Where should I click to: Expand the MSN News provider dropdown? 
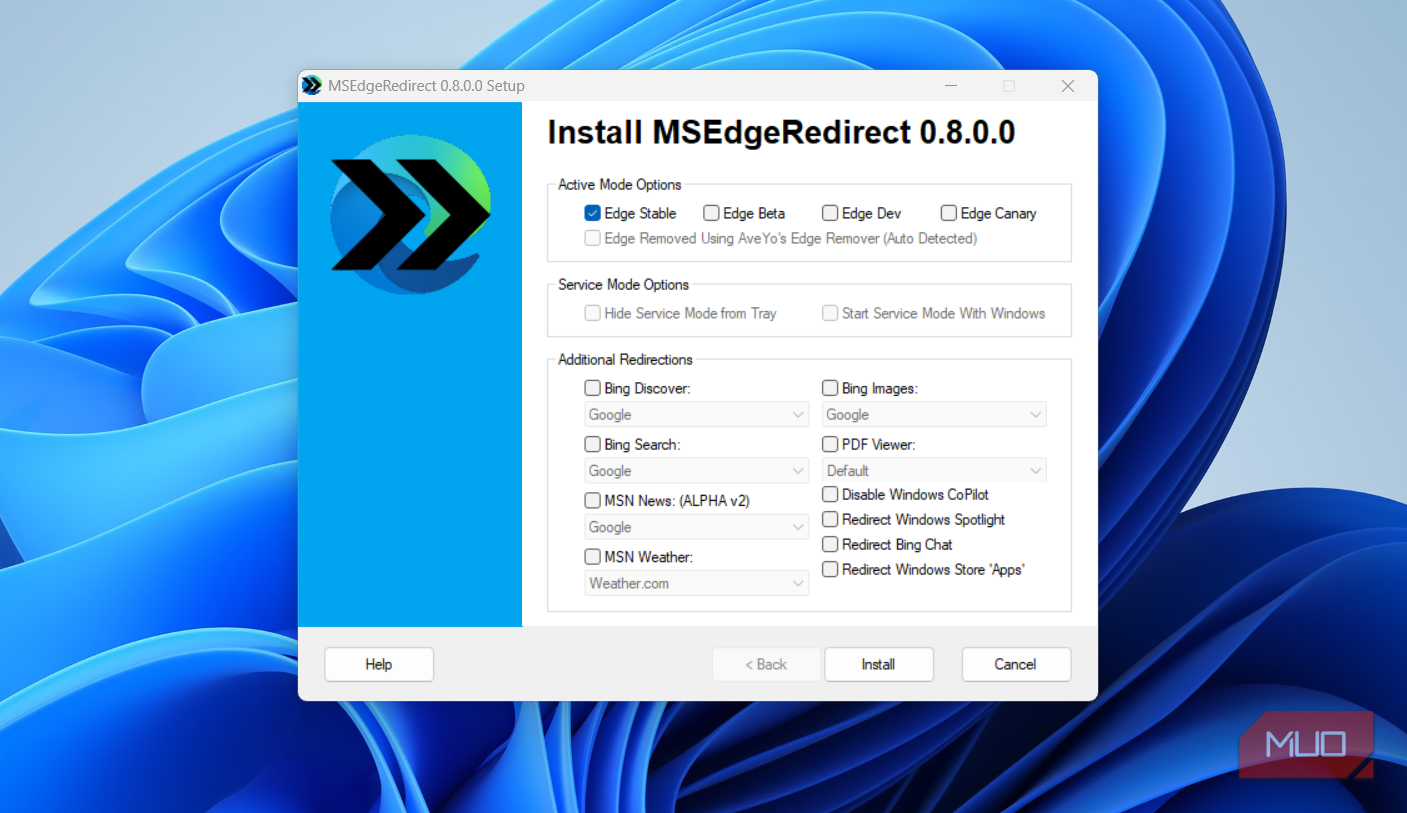point(697,527)
